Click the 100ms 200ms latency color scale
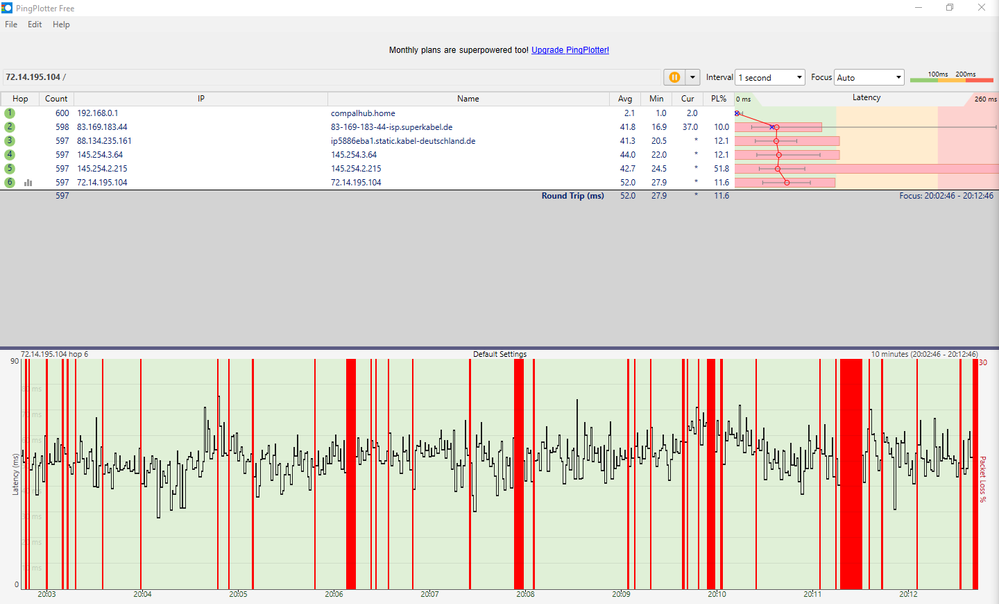The image size is (999, 604). (950, 78)
